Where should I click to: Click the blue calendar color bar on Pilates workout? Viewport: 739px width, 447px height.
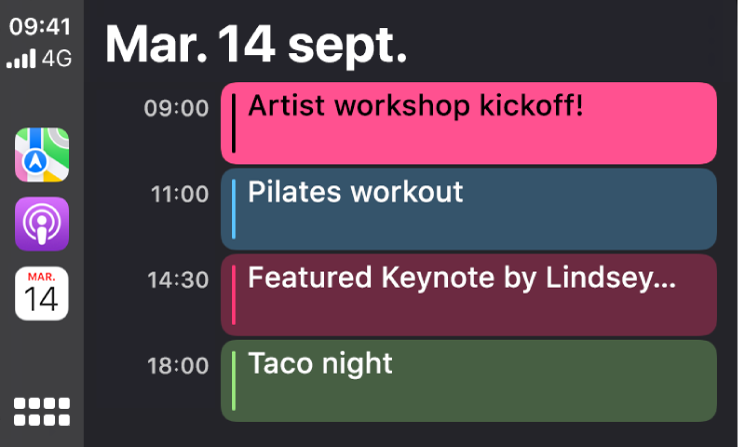[x=234, y=209]
